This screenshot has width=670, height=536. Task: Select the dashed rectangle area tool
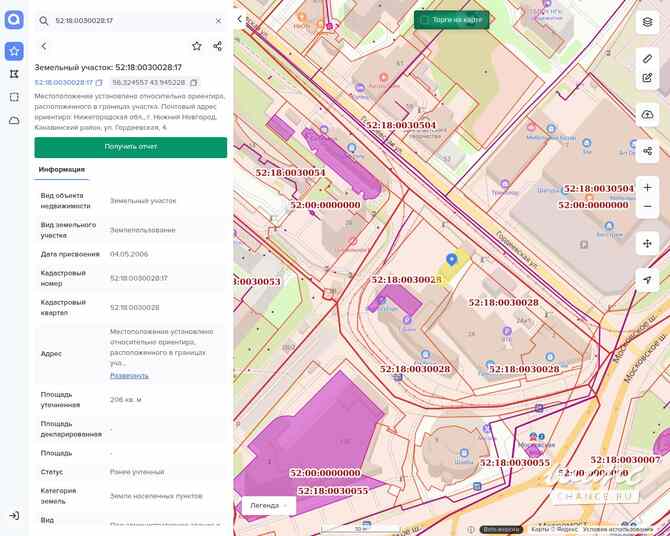coord(14,97)
